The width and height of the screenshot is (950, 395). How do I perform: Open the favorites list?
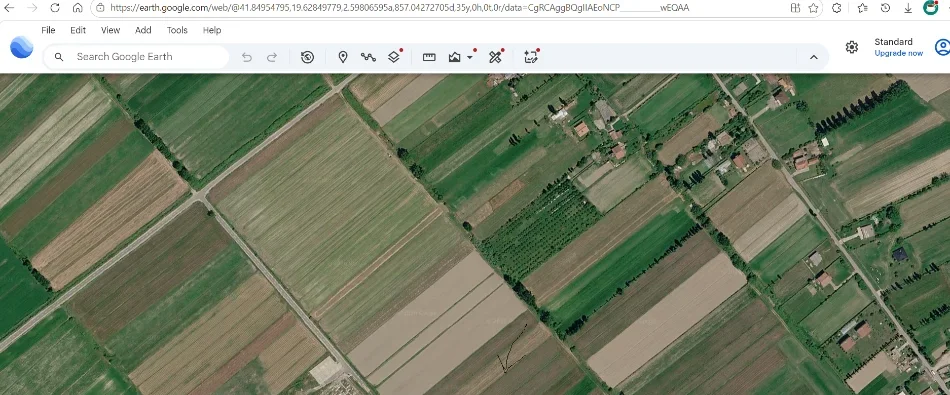[863, 8]
